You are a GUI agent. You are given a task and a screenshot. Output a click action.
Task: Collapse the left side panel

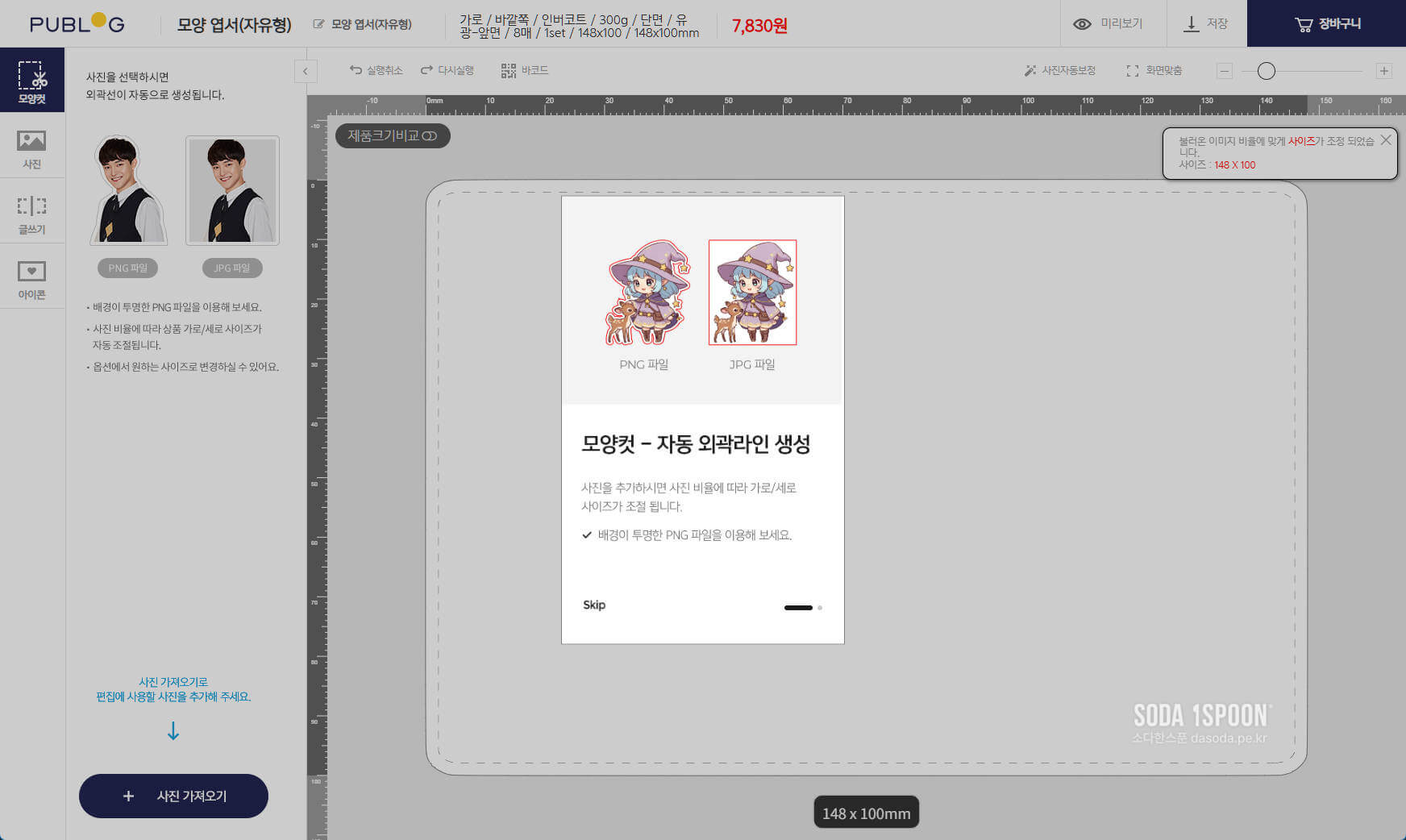(x=306, y=71)
